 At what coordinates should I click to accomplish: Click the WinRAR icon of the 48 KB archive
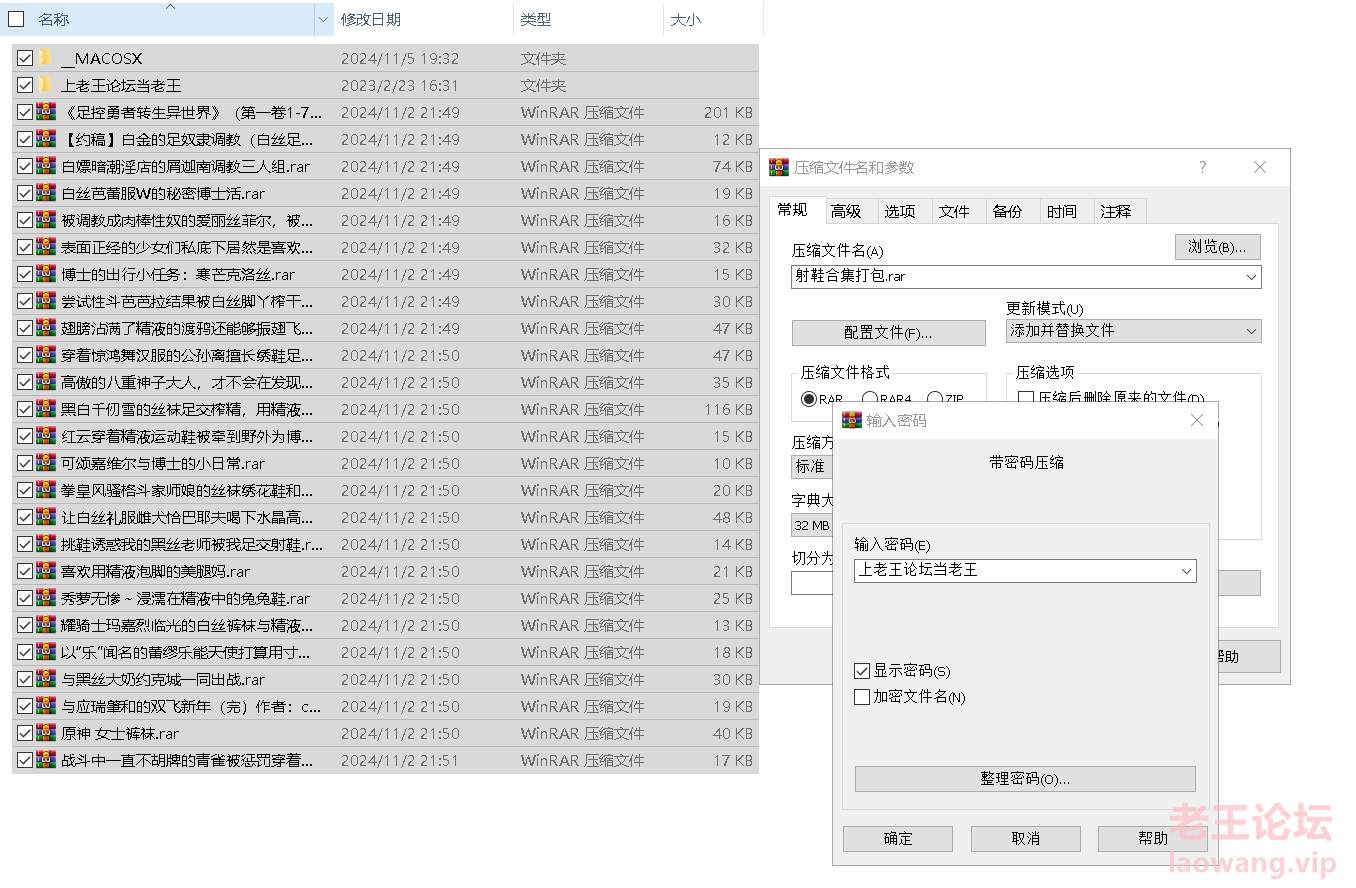(45, 517)
